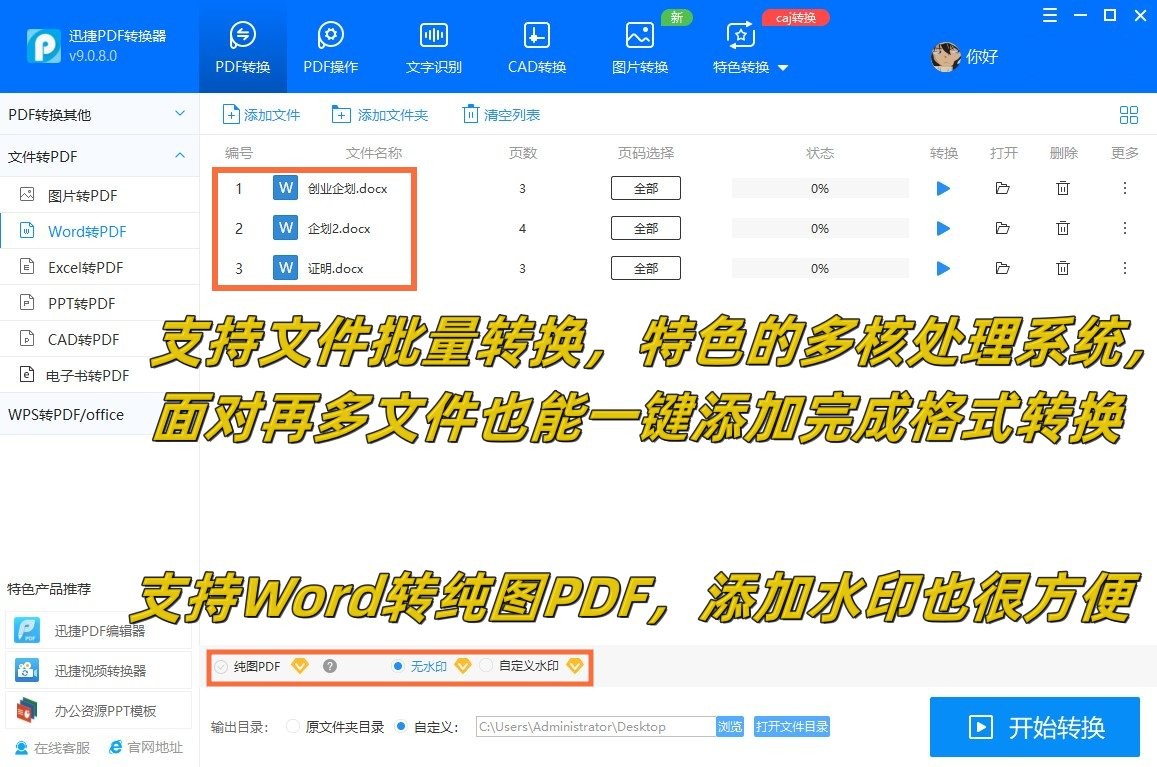The width and height of the screenshot is (1157, 767).
Task: Open page selection 全部 for 企划2.docx
Action: pyautogui.click(x=646, y=228)
